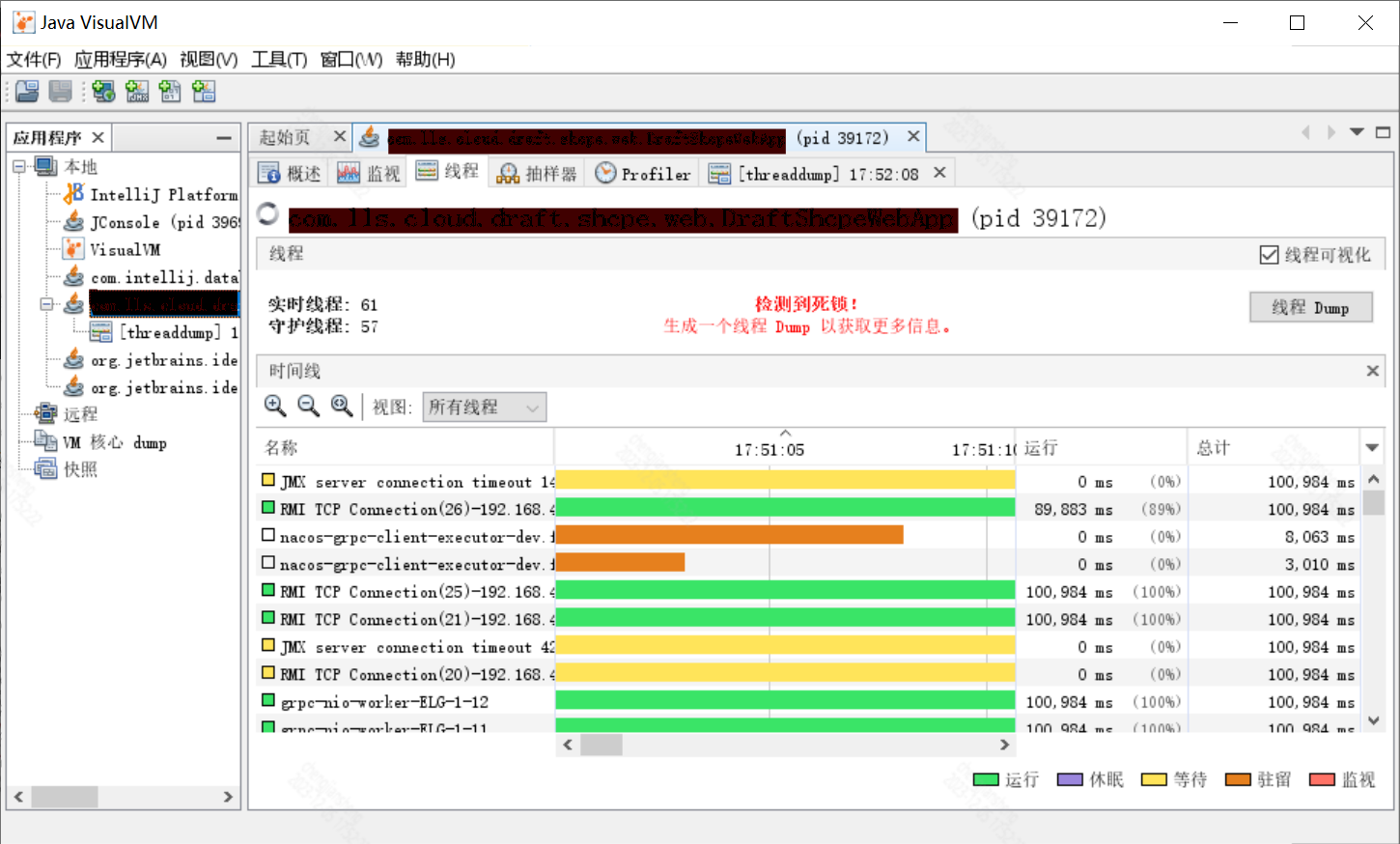Image resolution: width=1400 pixels, height=844 pixels.
Task: Select the JConsole application in the tree
Action: (x=152, y=222)
